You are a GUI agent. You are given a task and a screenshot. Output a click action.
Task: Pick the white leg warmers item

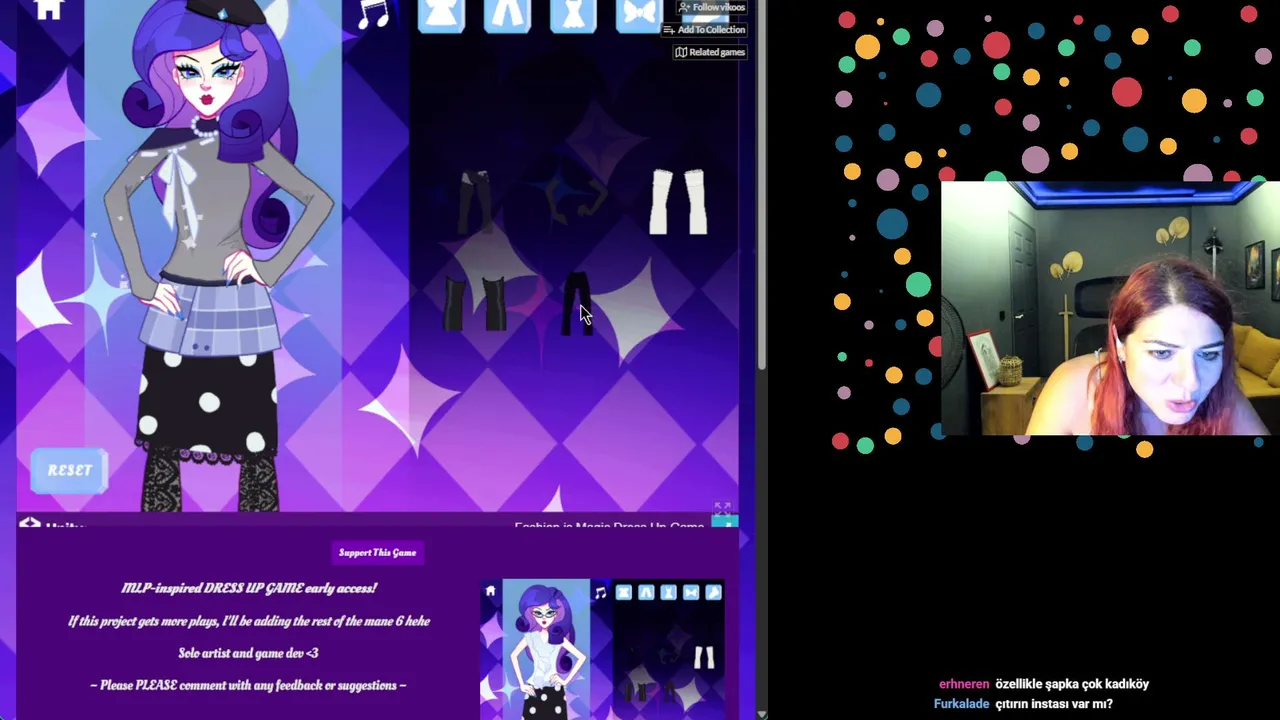click(x=679, y=202)
